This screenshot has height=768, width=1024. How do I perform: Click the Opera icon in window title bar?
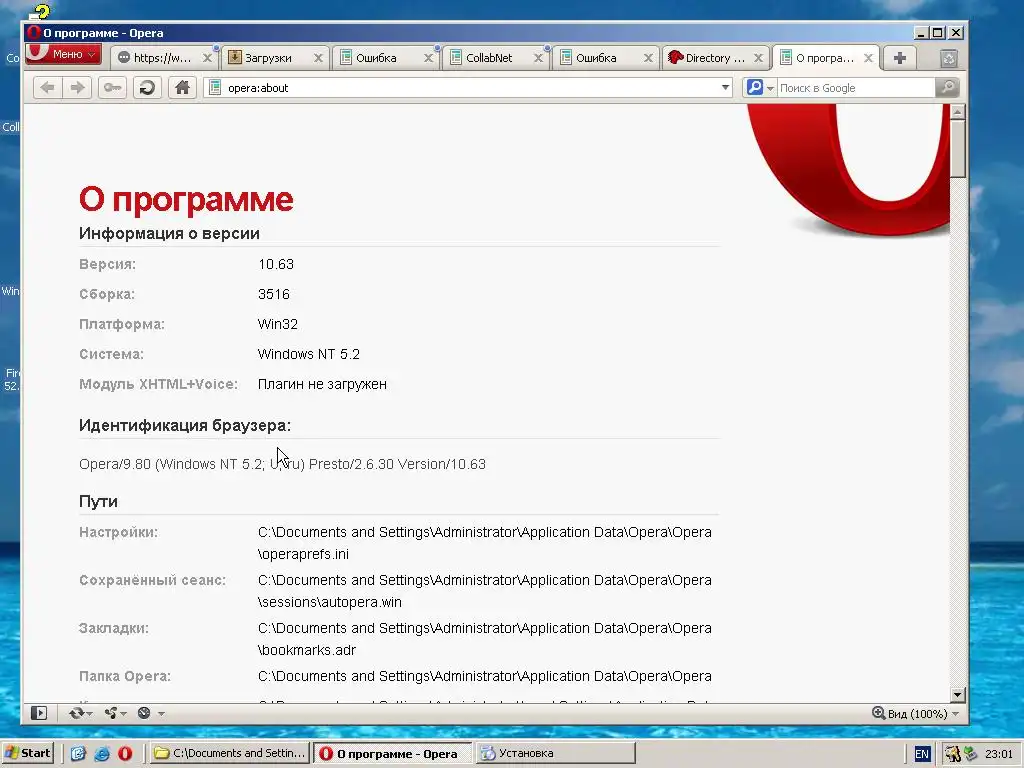tap(34, 33)
